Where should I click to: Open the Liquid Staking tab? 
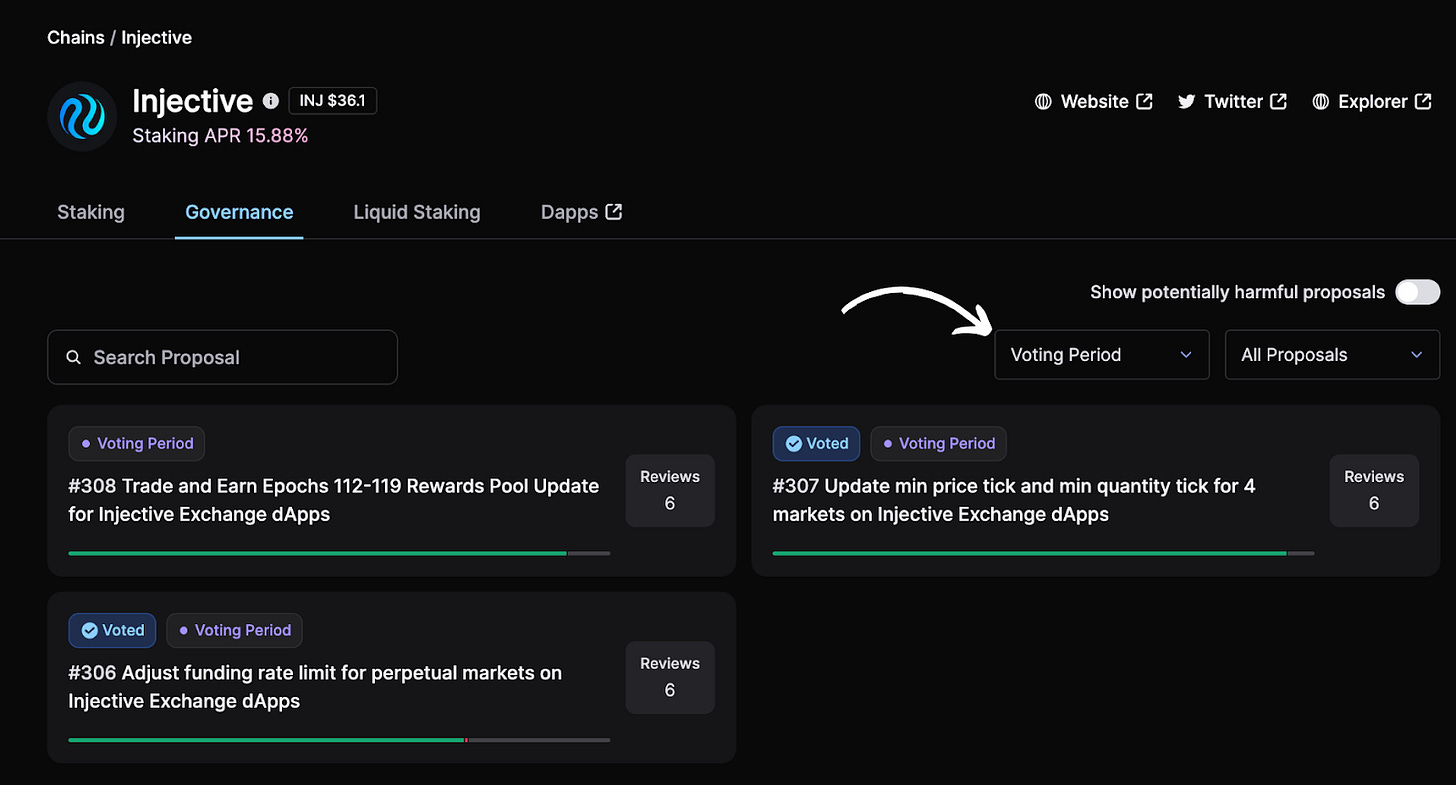417,212
